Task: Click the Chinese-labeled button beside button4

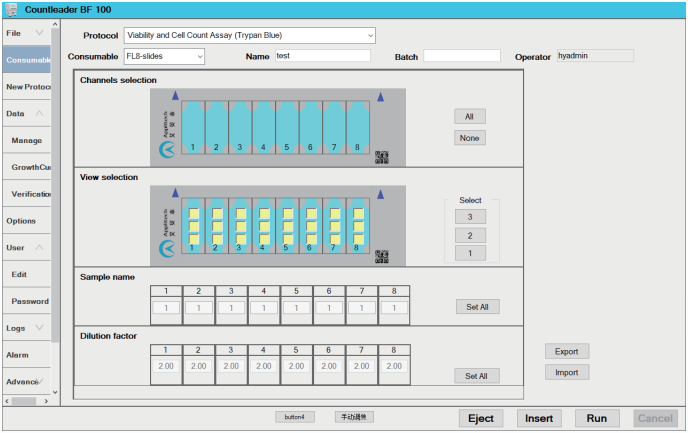Action: (354, 417)
